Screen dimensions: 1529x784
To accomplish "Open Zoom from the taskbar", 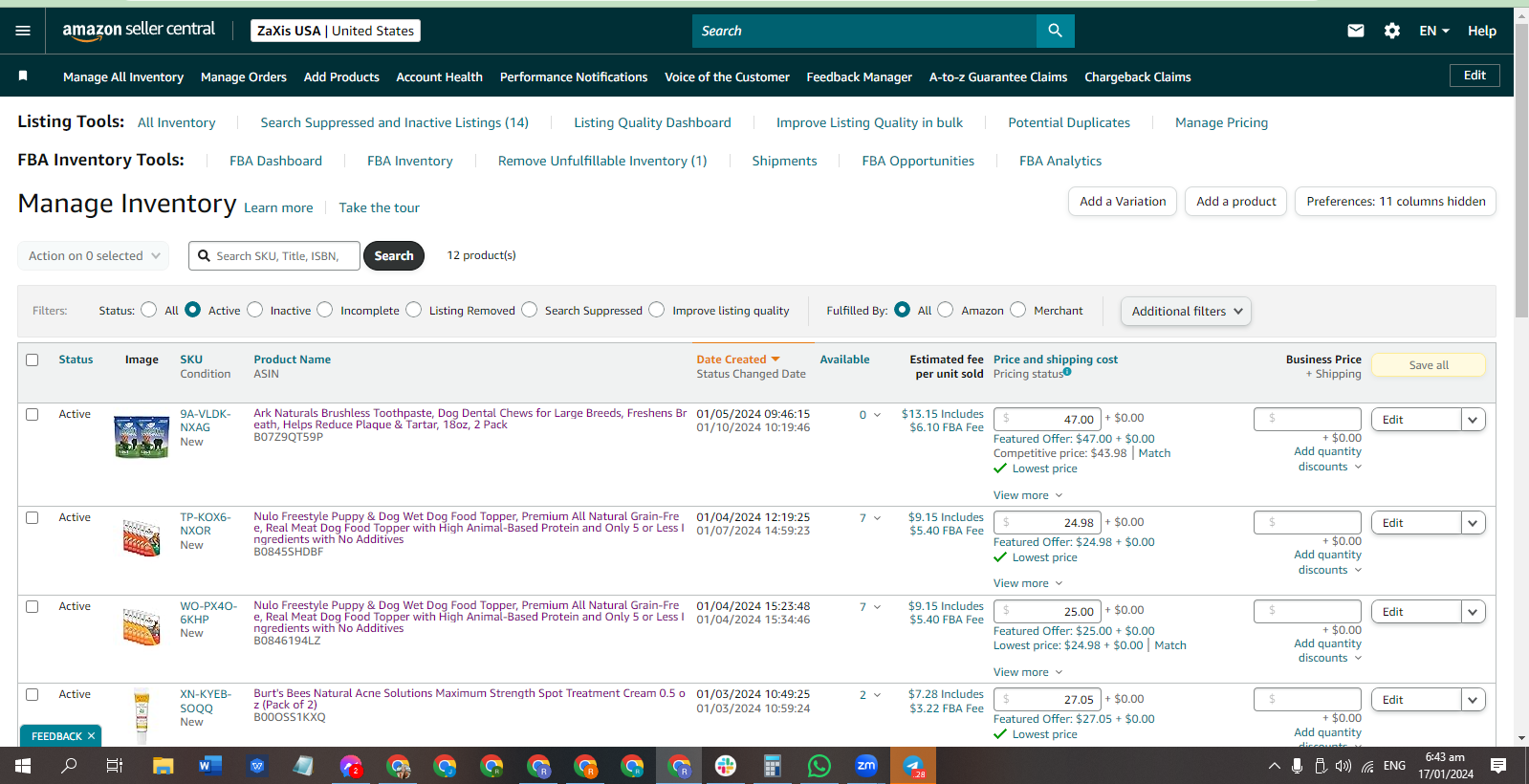I will pyautogui.click(x=866, y=766).
